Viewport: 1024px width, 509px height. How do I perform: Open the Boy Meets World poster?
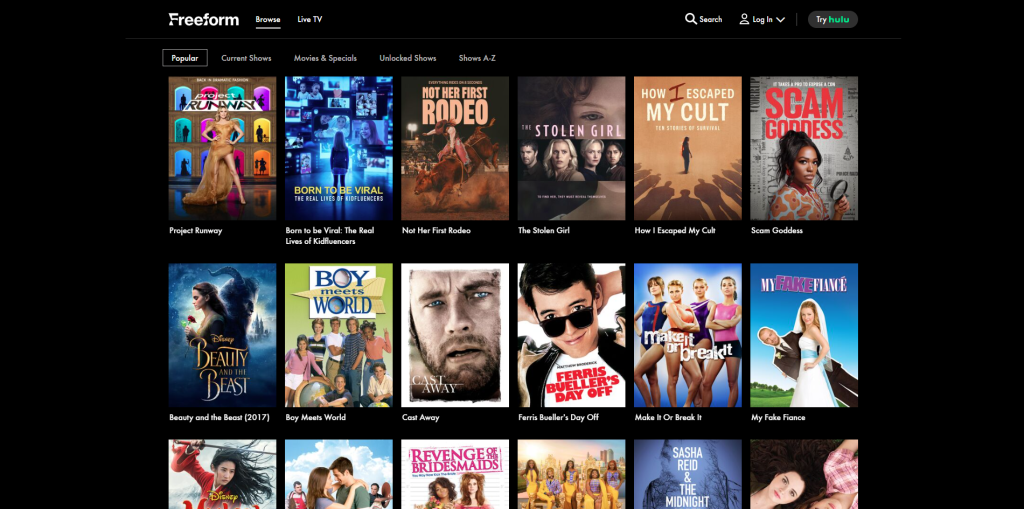[338, 335]
